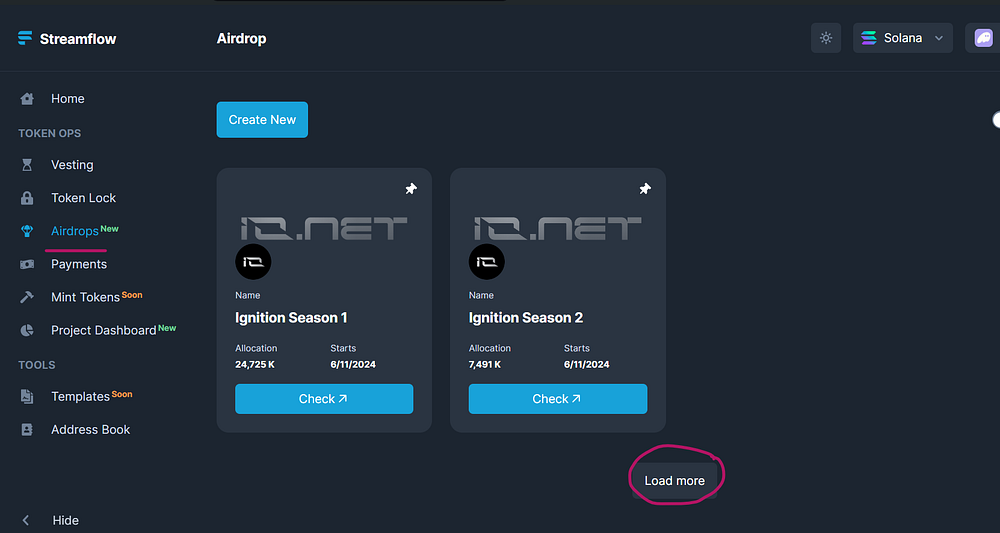Open the Templates menu item
1000x533 pixels.
(80, 397)
